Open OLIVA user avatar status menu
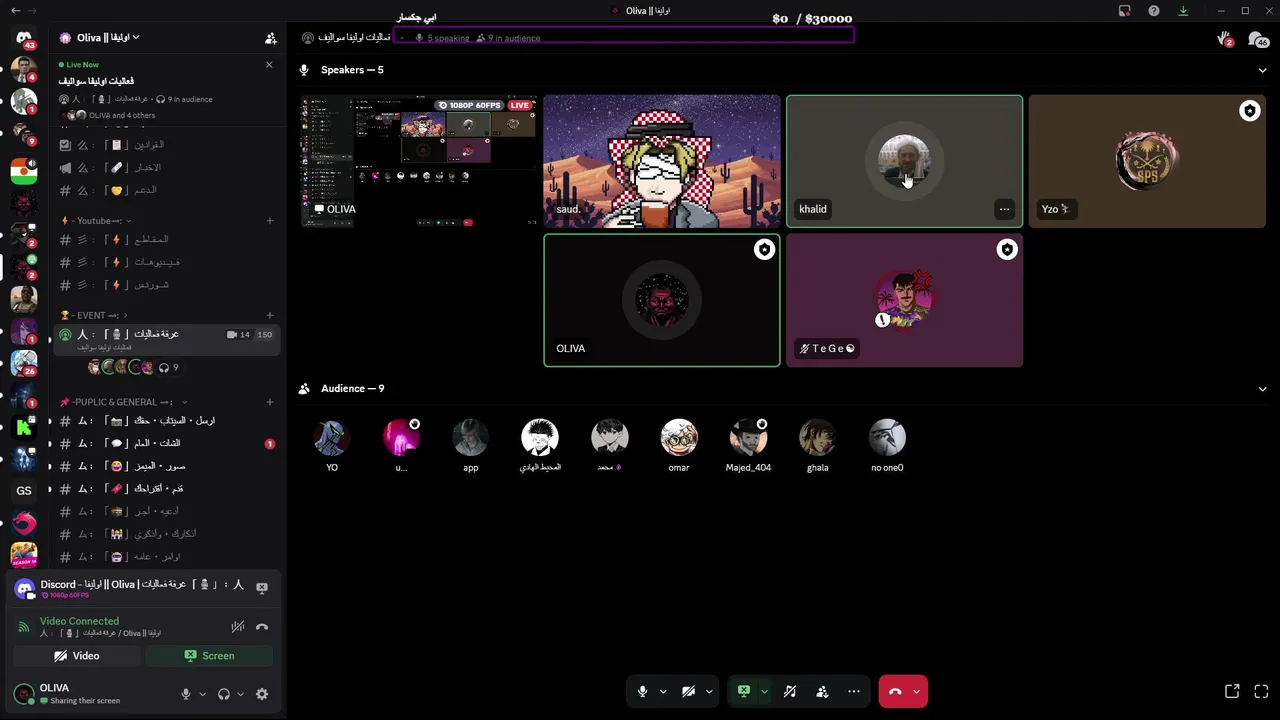 tap(24, 693)
